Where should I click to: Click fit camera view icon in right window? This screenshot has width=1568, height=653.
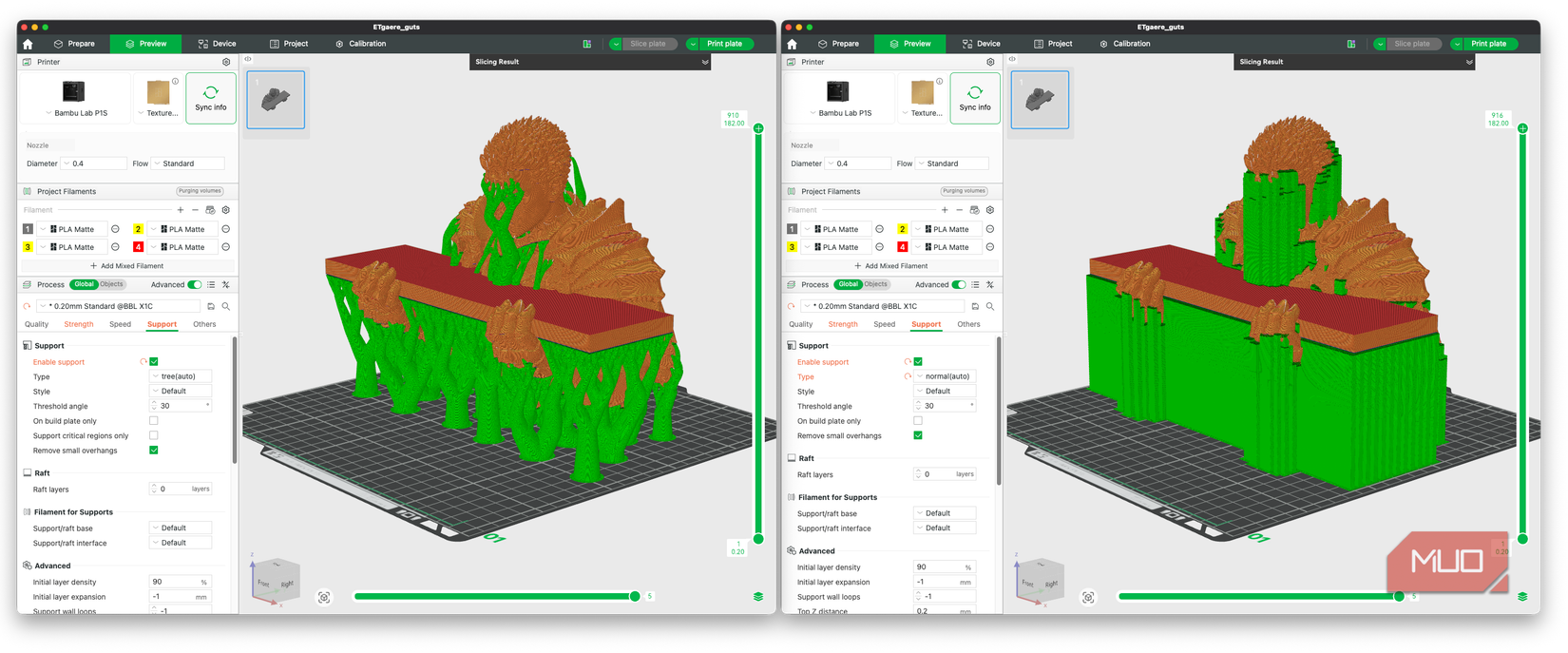1088,597
